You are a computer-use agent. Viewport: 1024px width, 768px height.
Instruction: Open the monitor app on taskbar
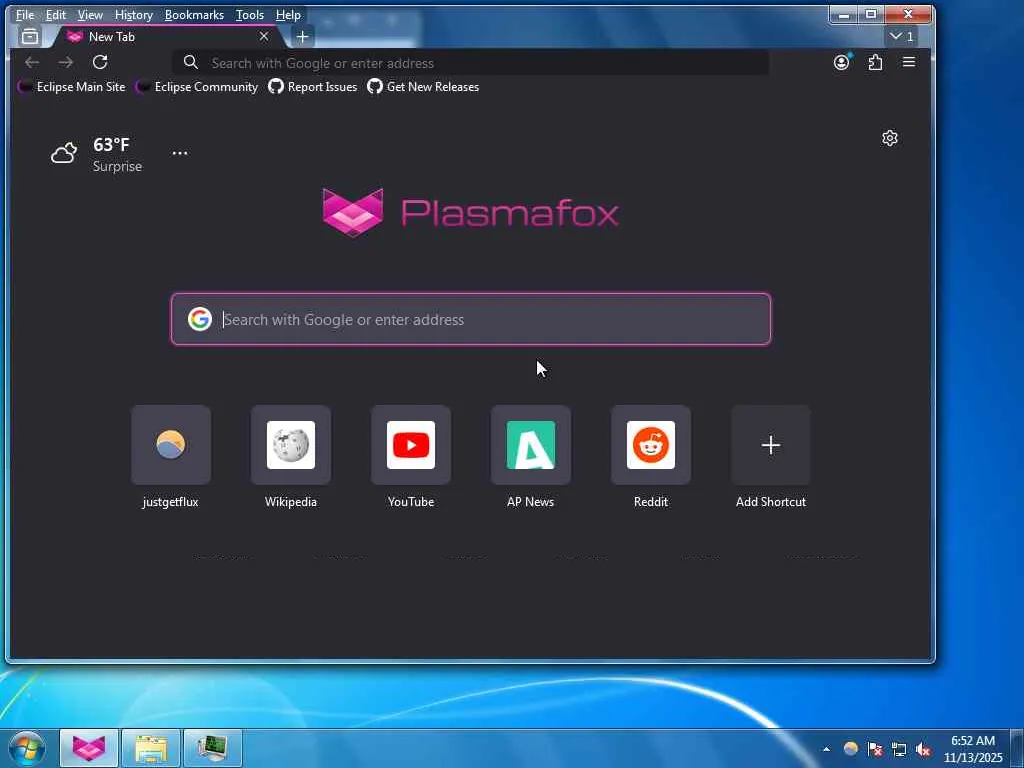click(x=213, y=748)
